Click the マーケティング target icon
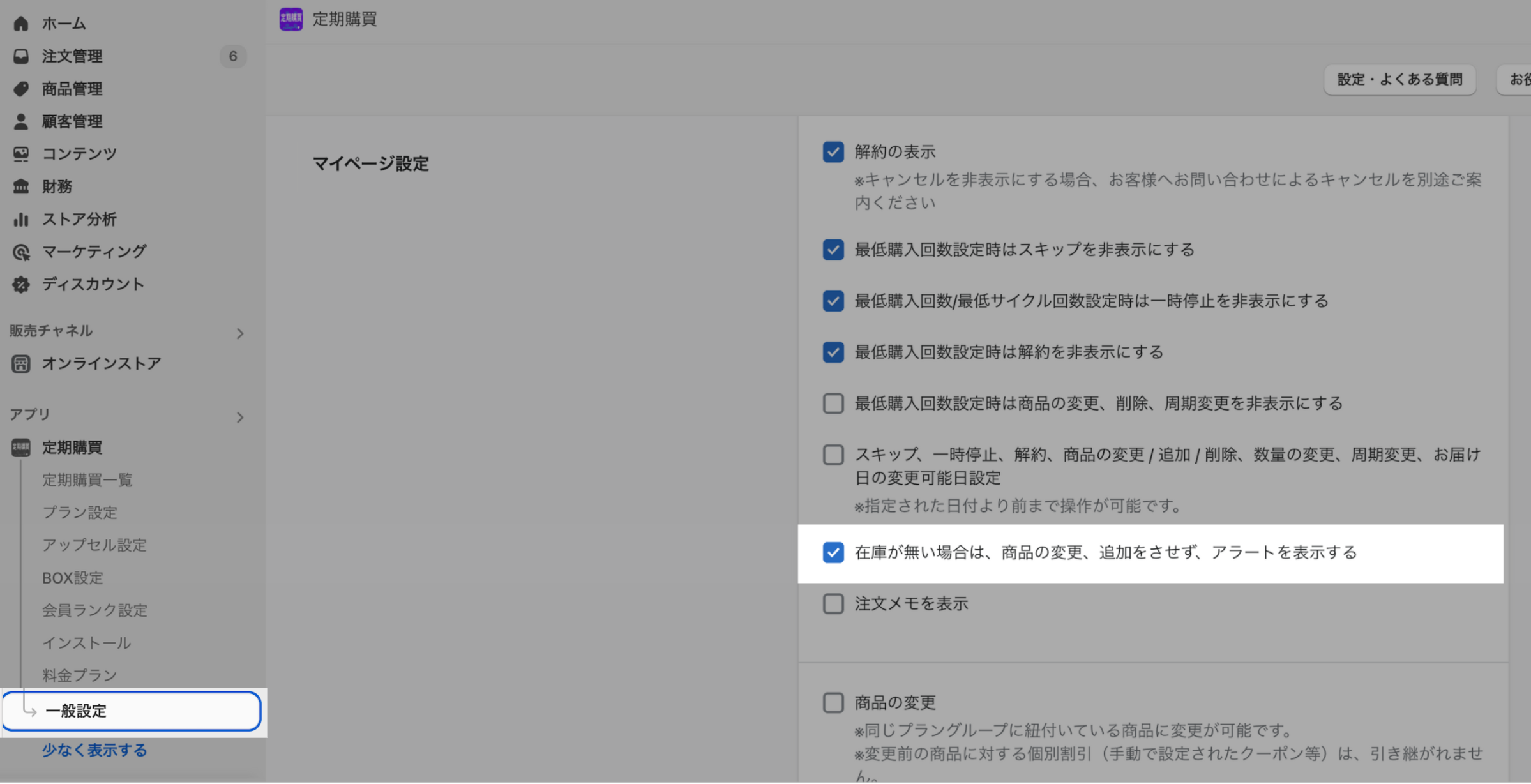1531x784 pixels. (x=21, y=252)
